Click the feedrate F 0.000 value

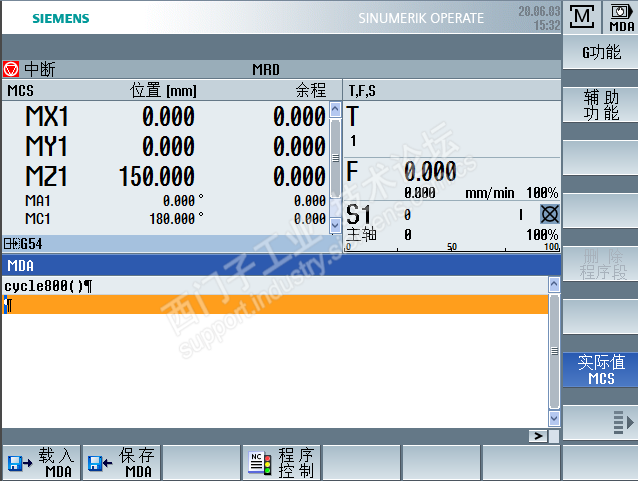pos(430,171)
